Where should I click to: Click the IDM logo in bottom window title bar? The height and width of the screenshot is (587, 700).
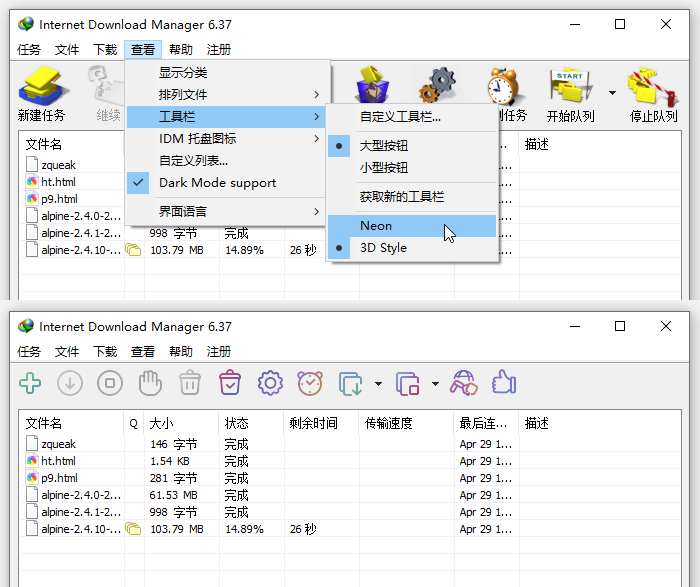click(26, 326)
